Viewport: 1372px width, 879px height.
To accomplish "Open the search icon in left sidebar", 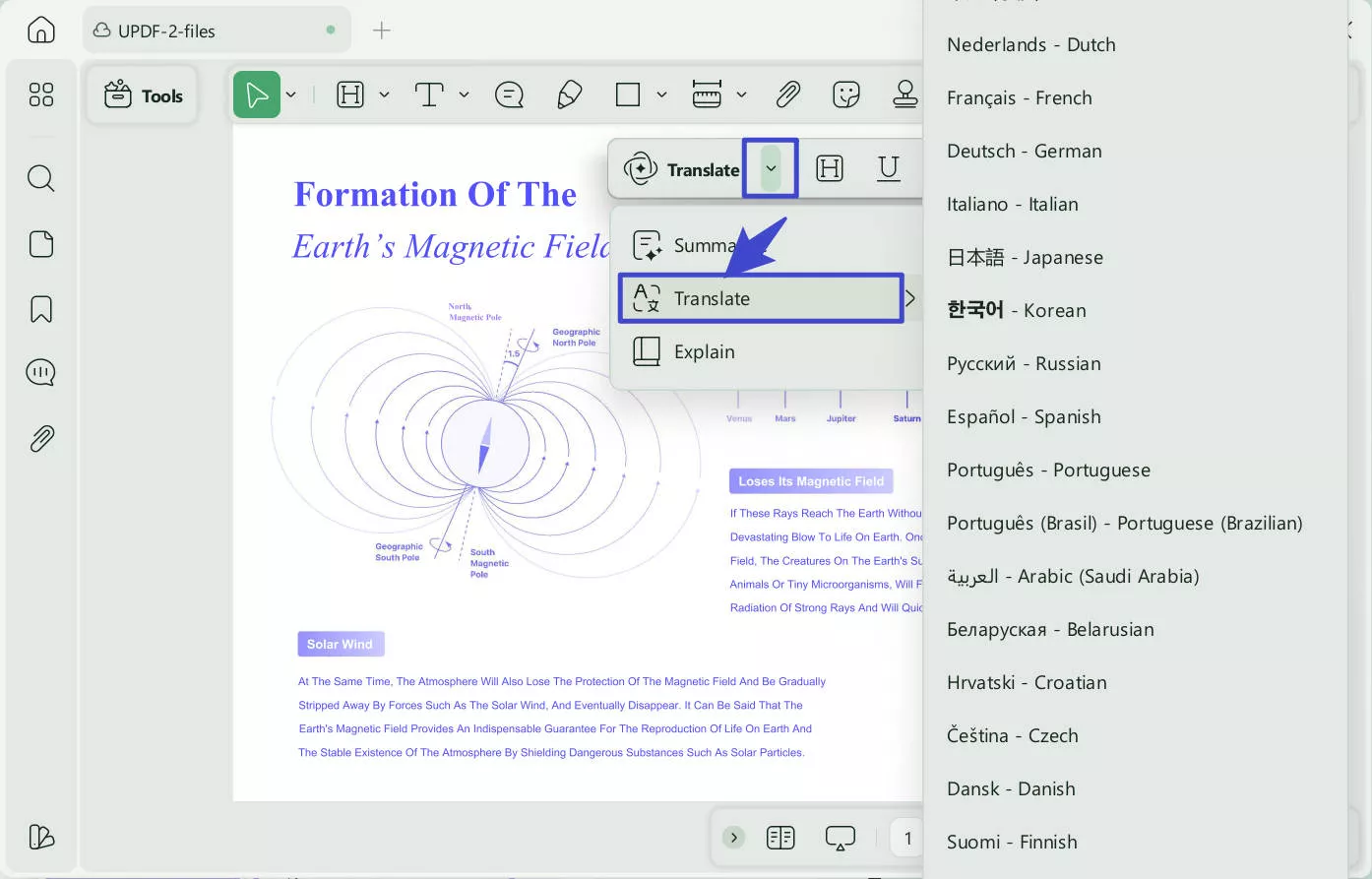I will tap(41, 178).
